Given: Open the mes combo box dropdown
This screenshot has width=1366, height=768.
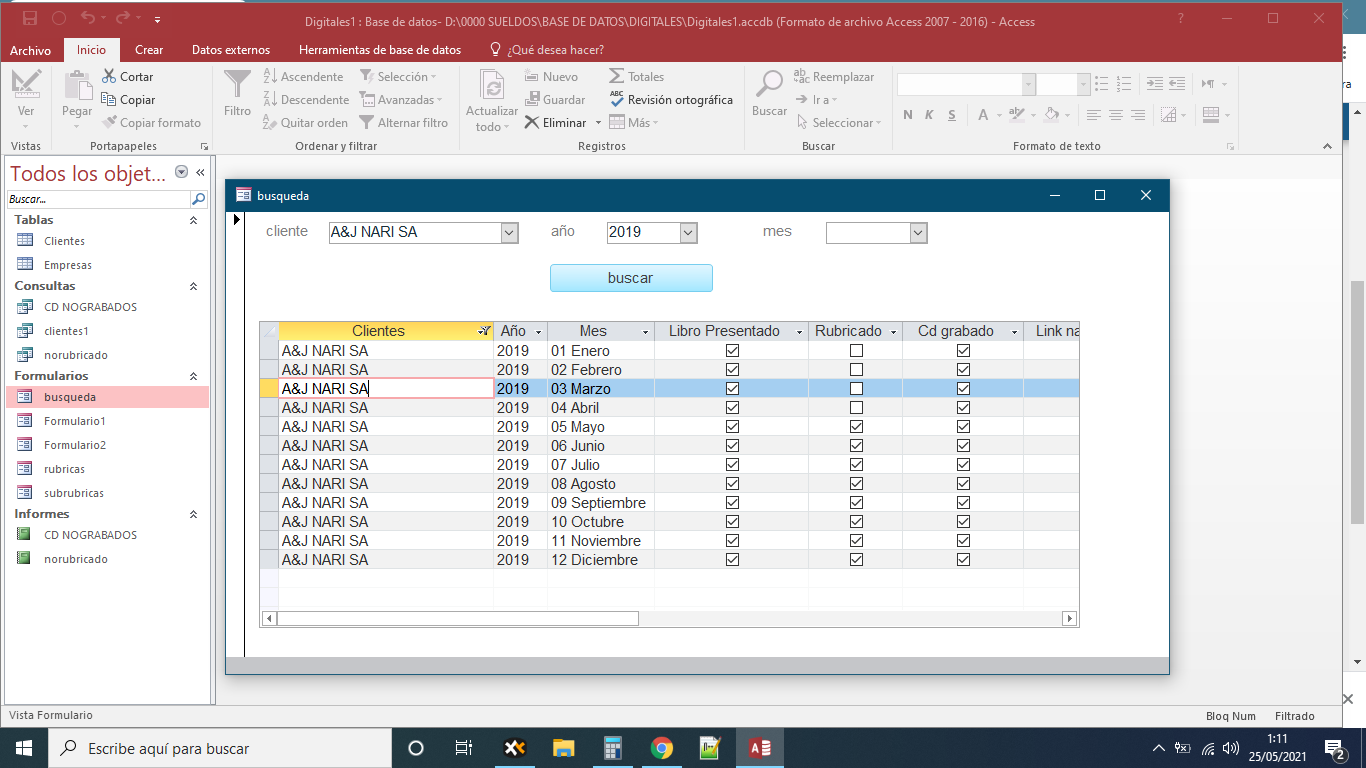Looking at the screenshot, I should (918, 233).
